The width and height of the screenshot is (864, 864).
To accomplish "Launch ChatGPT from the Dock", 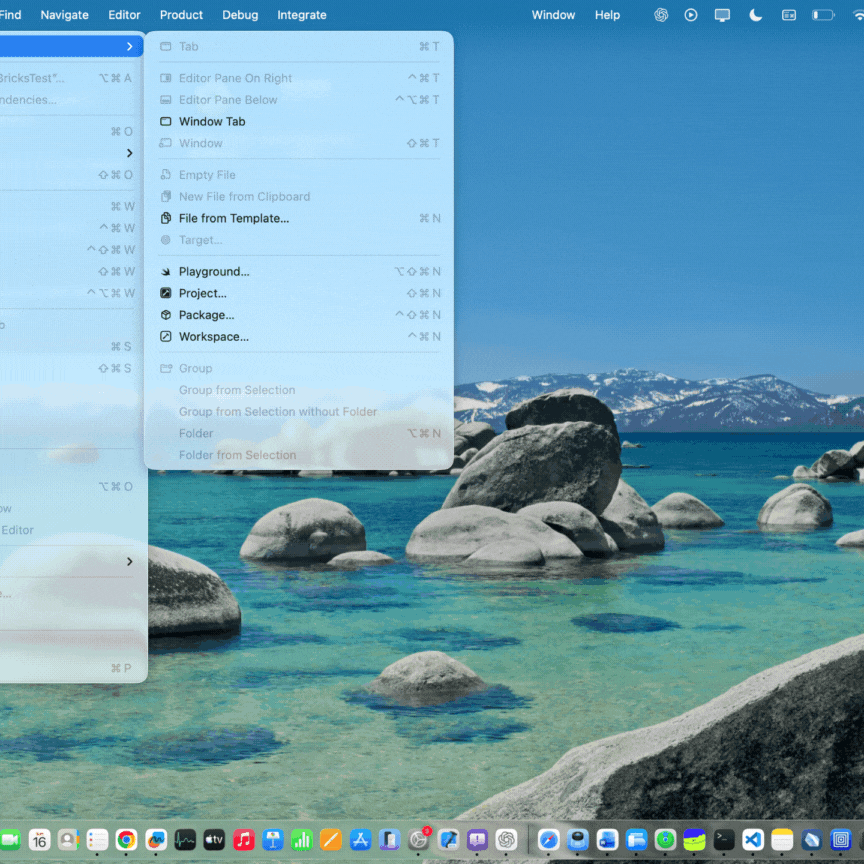I will 506,842.
